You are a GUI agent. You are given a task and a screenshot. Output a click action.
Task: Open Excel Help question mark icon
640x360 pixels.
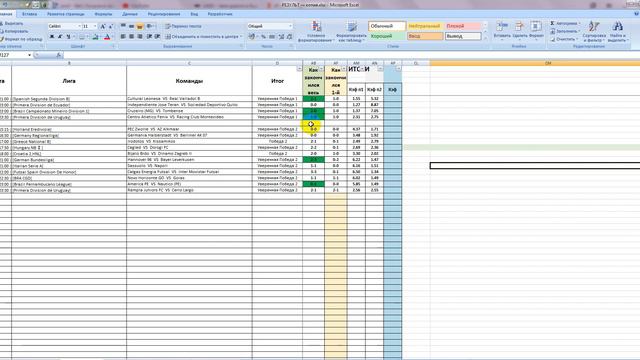click(x=637, y=14)
